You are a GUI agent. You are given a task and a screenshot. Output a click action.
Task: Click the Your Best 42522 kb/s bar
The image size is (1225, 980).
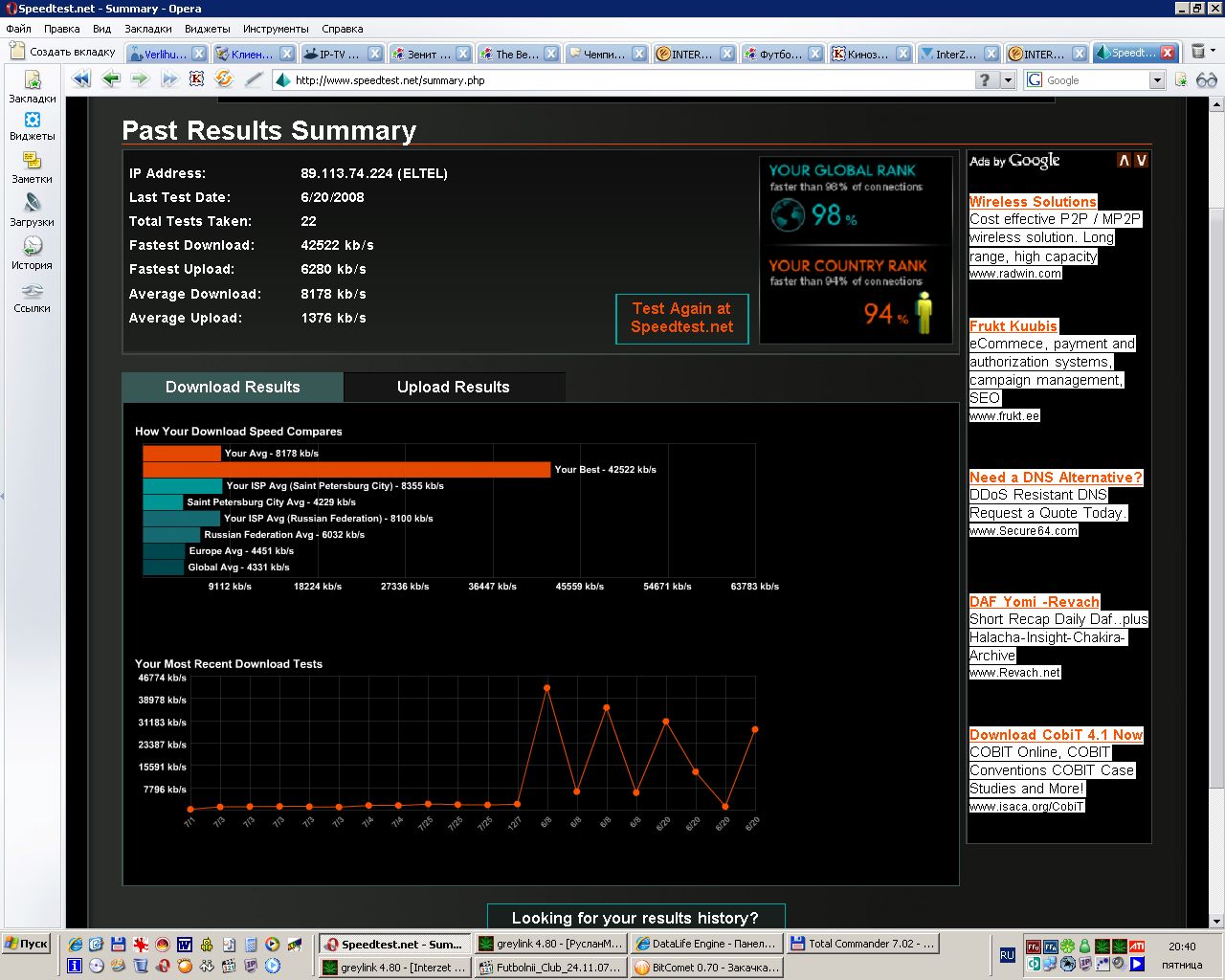coord(346,470)
